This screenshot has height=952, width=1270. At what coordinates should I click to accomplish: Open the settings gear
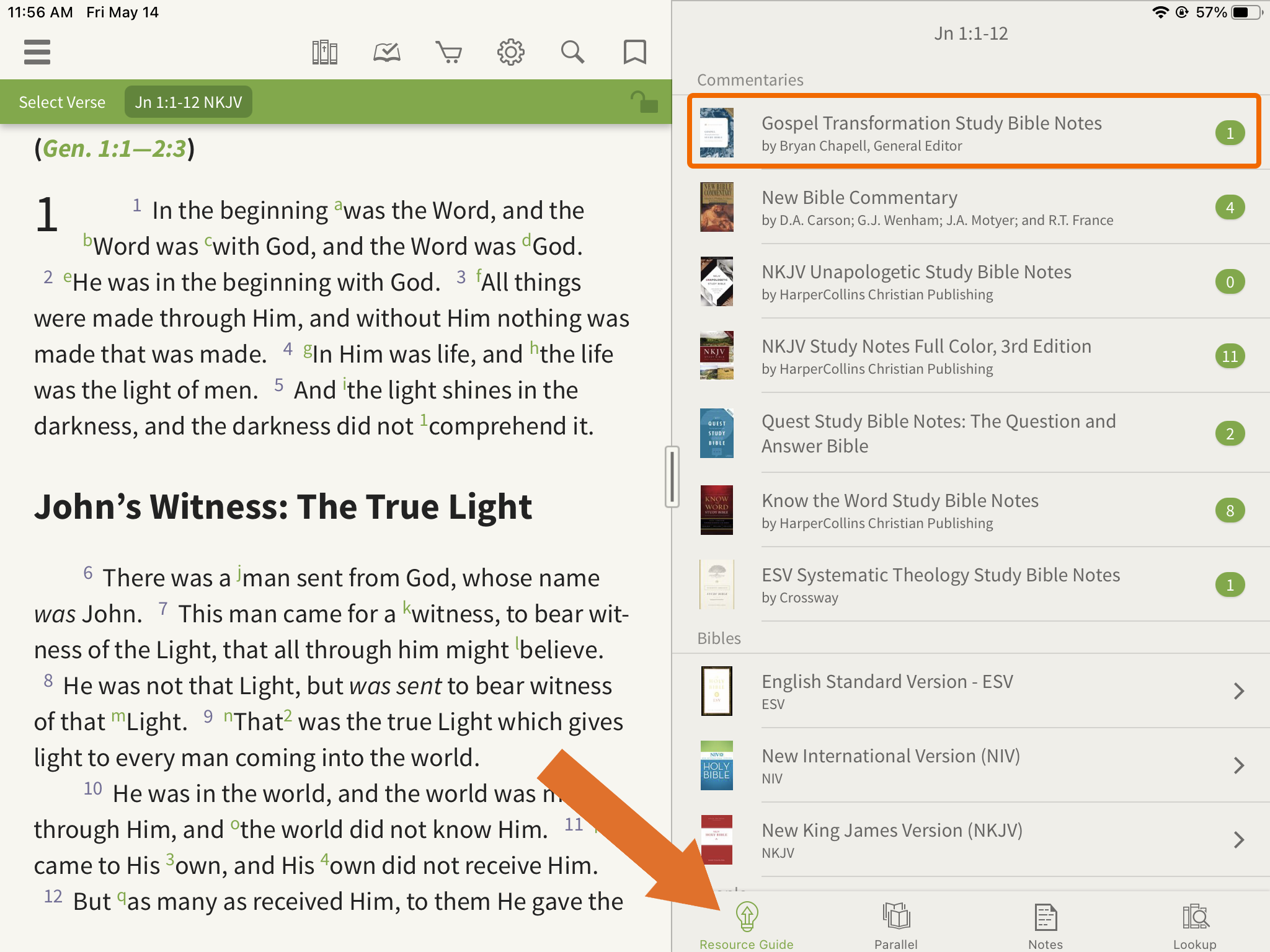coord(510,52)
